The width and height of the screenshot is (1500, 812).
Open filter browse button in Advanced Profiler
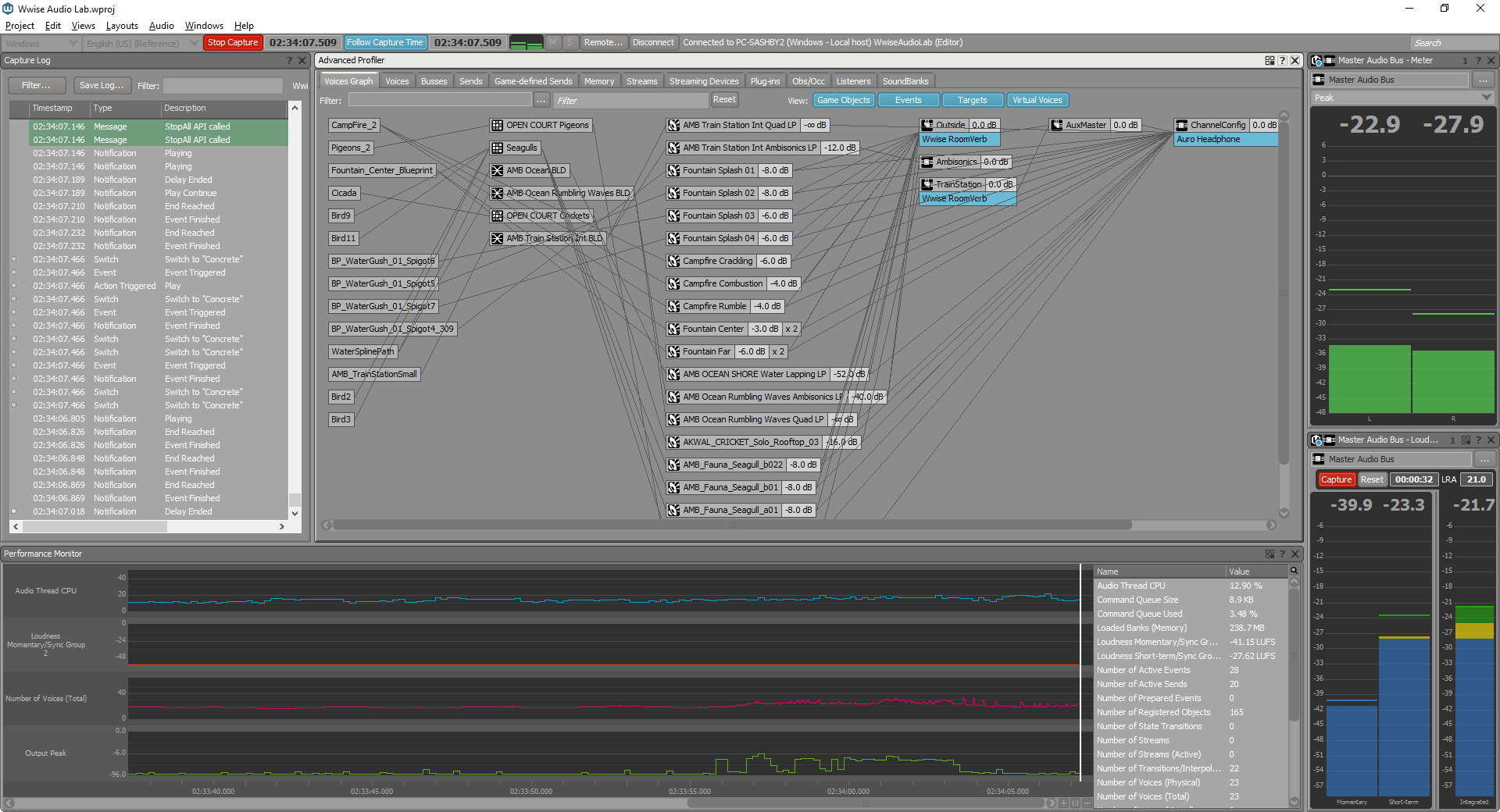tap(541, 100)
